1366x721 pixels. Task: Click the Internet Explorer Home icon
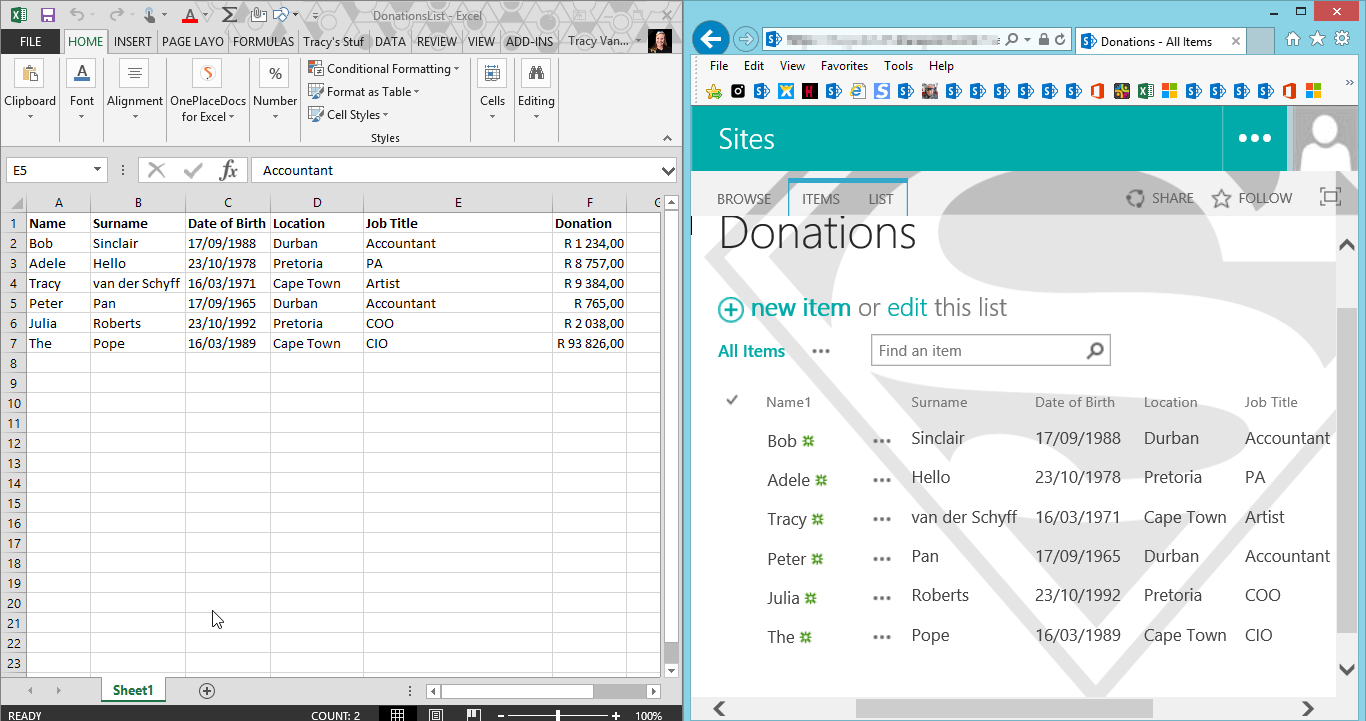[1293, 39]
